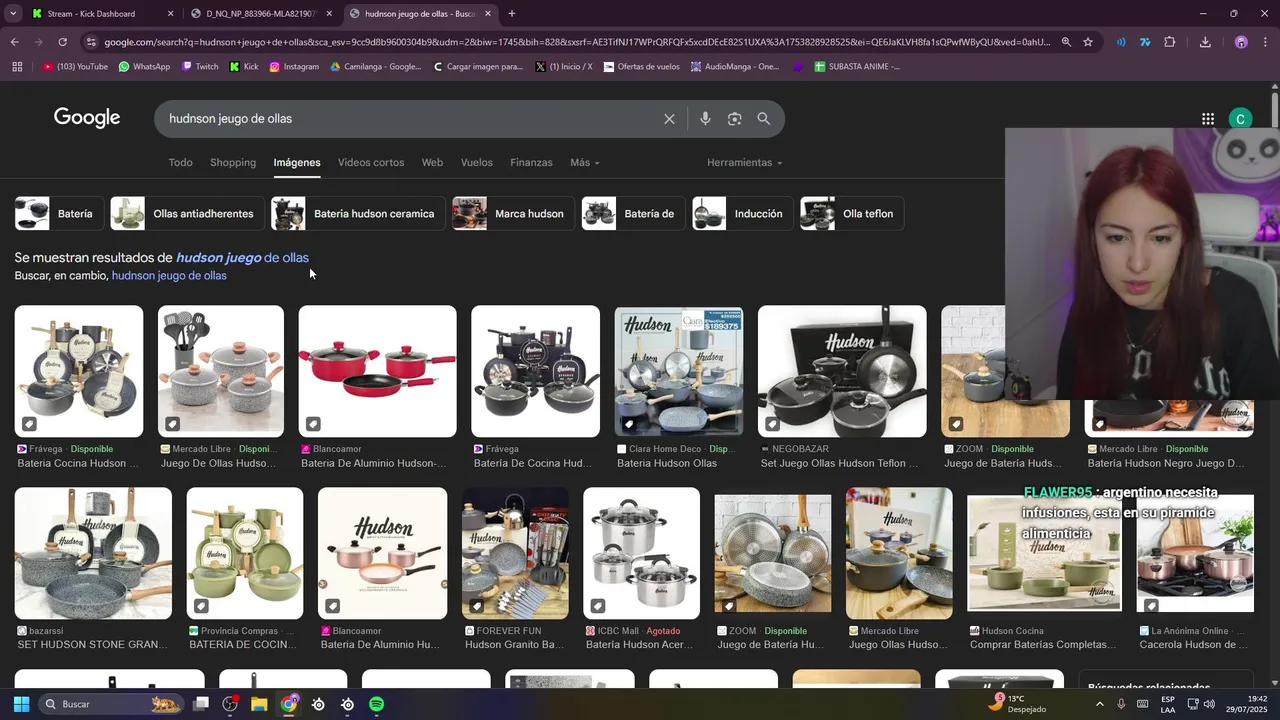Open Chrome downloads icon

point(1205,42)
